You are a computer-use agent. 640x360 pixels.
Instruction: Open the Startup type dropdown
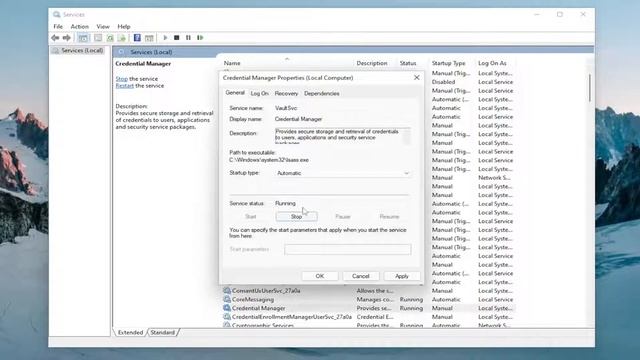pyautogui.click(x=342, y=173)
